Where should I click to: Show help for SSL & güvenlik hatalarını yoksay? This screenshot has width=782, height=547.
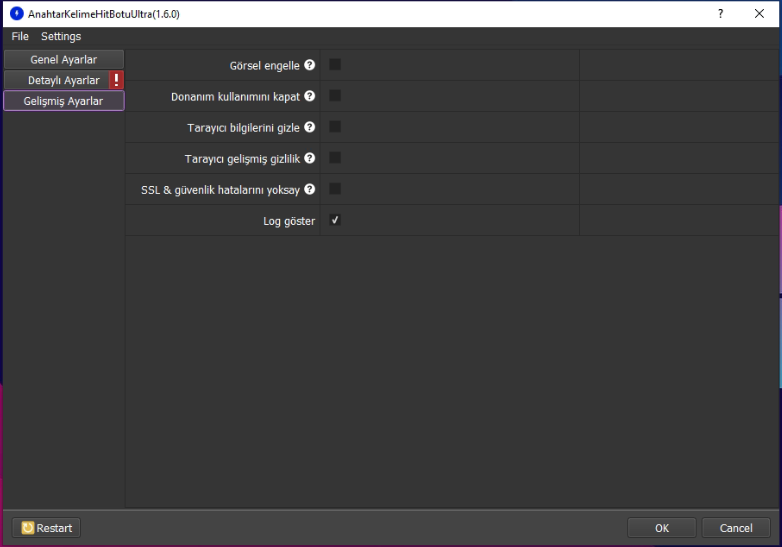pos(310,190)
